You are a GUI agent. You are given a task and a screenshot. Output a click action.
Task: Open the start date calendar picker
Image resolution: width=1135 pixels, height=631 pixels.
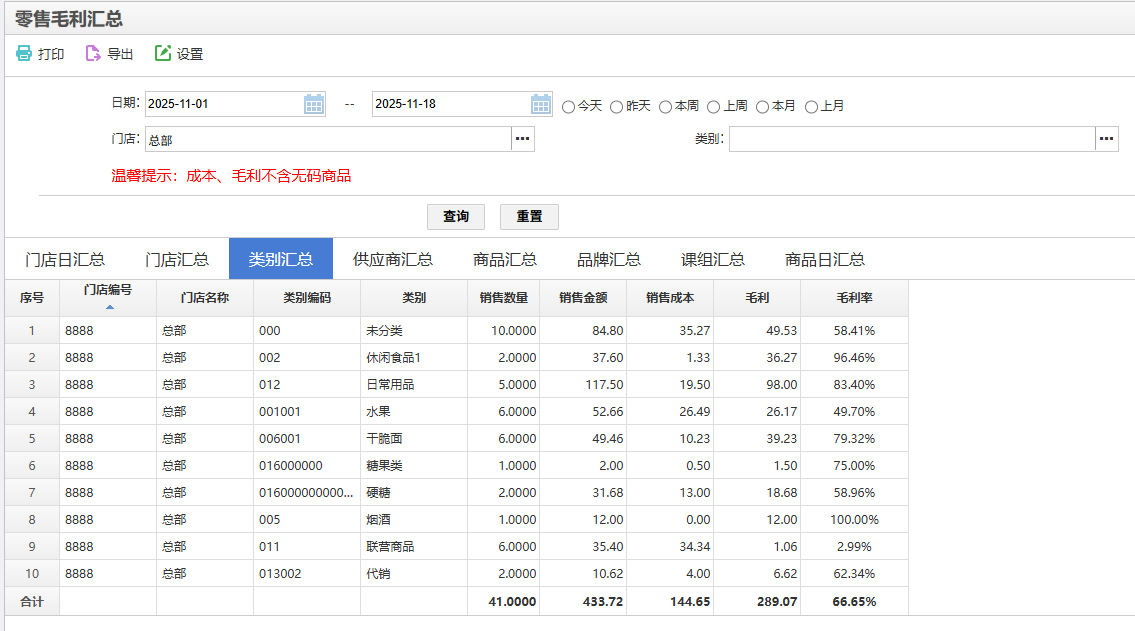pos(314,104)
